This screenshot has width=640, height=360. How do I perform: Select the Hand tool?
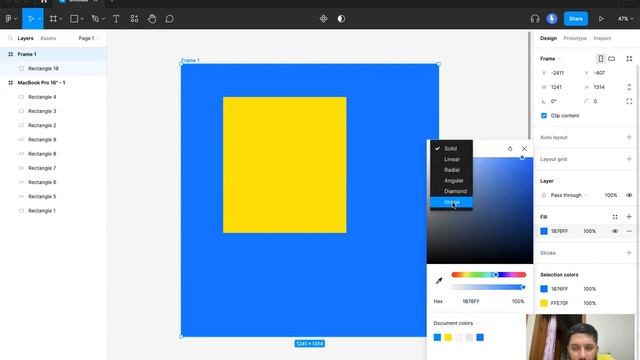click(x=152, y=19)
